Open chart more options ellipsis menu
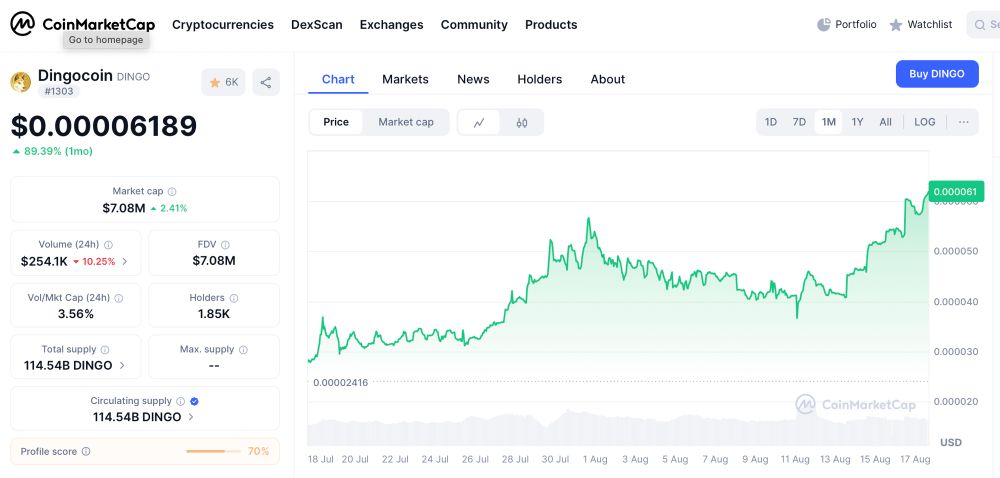The image size is (1000, 478). click(963, 122)
